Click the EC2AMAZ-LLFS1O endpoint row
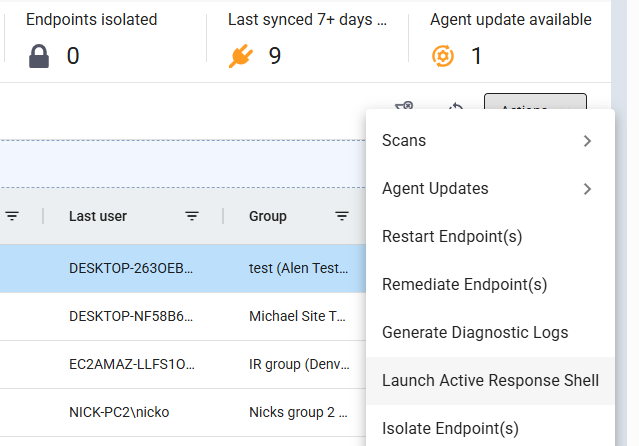Image resolution: width=639 pixels, height=446 pixels. (x=183, y=364)
